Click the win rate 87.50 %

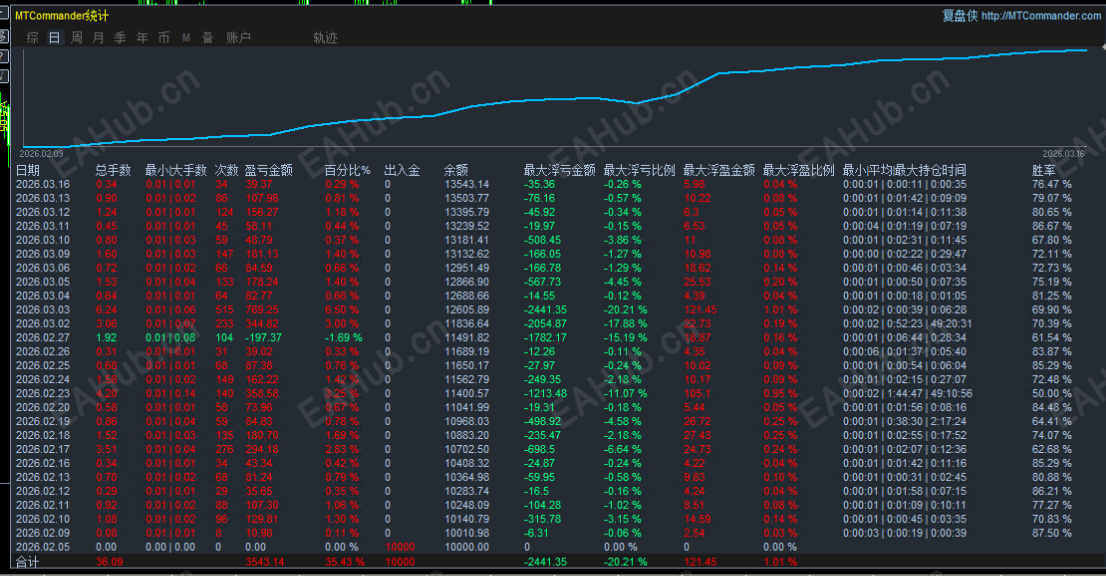click(x=1052, y=533)
